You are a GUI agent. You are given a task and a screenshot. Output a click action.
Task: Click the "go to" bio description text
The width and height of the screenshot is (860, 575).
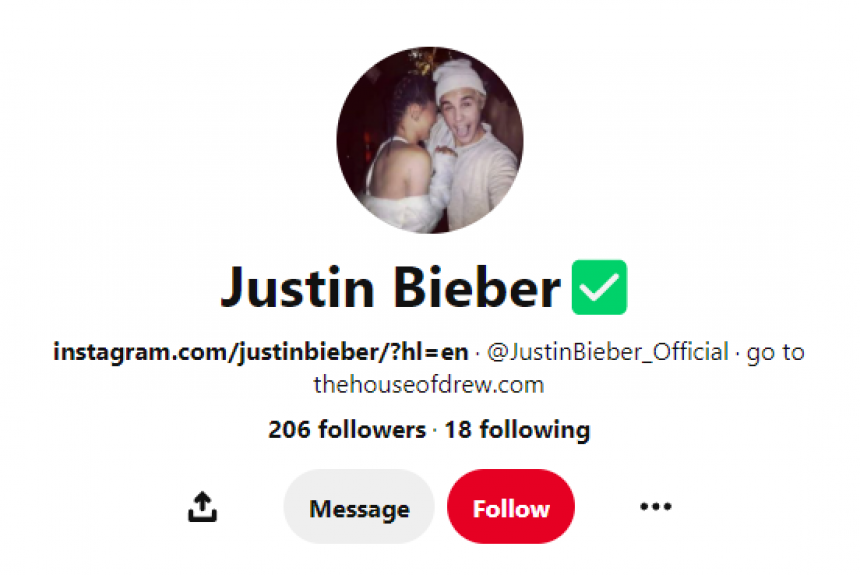point(776,353)
